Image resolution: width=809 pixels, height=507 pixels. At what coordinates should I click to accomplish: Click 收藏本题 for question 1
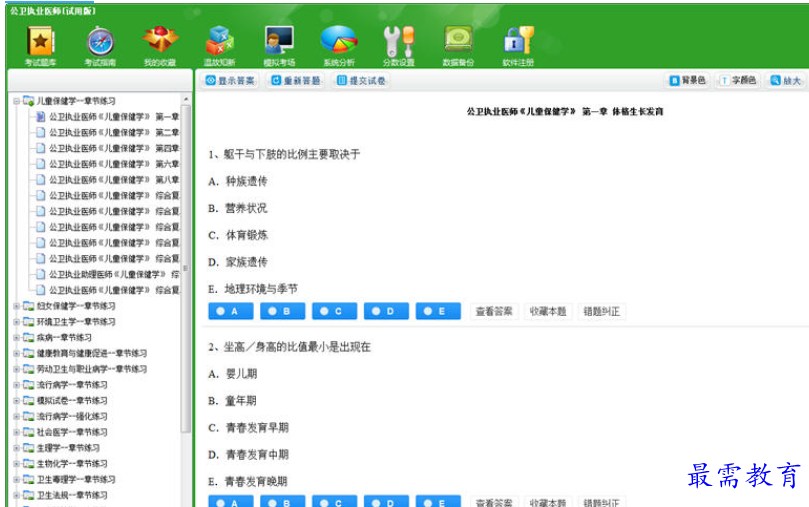548,311
